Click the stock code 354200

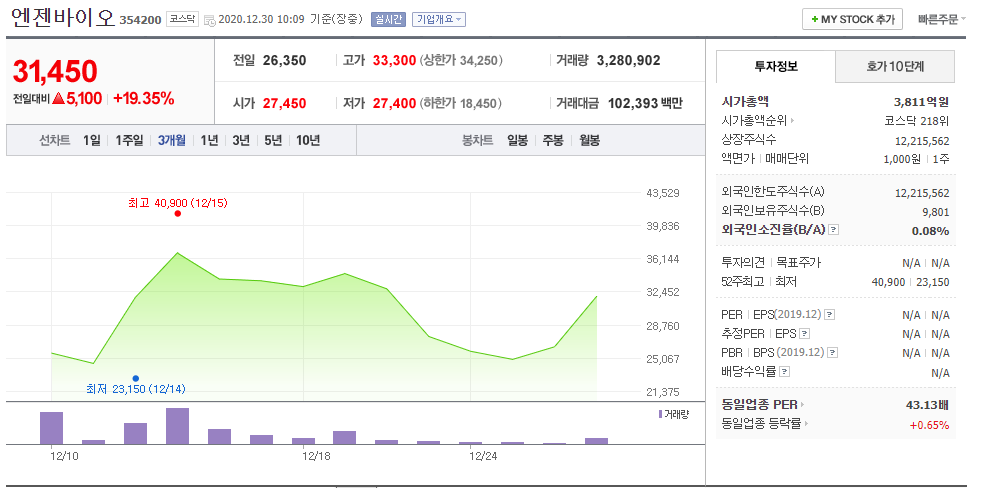141,20
